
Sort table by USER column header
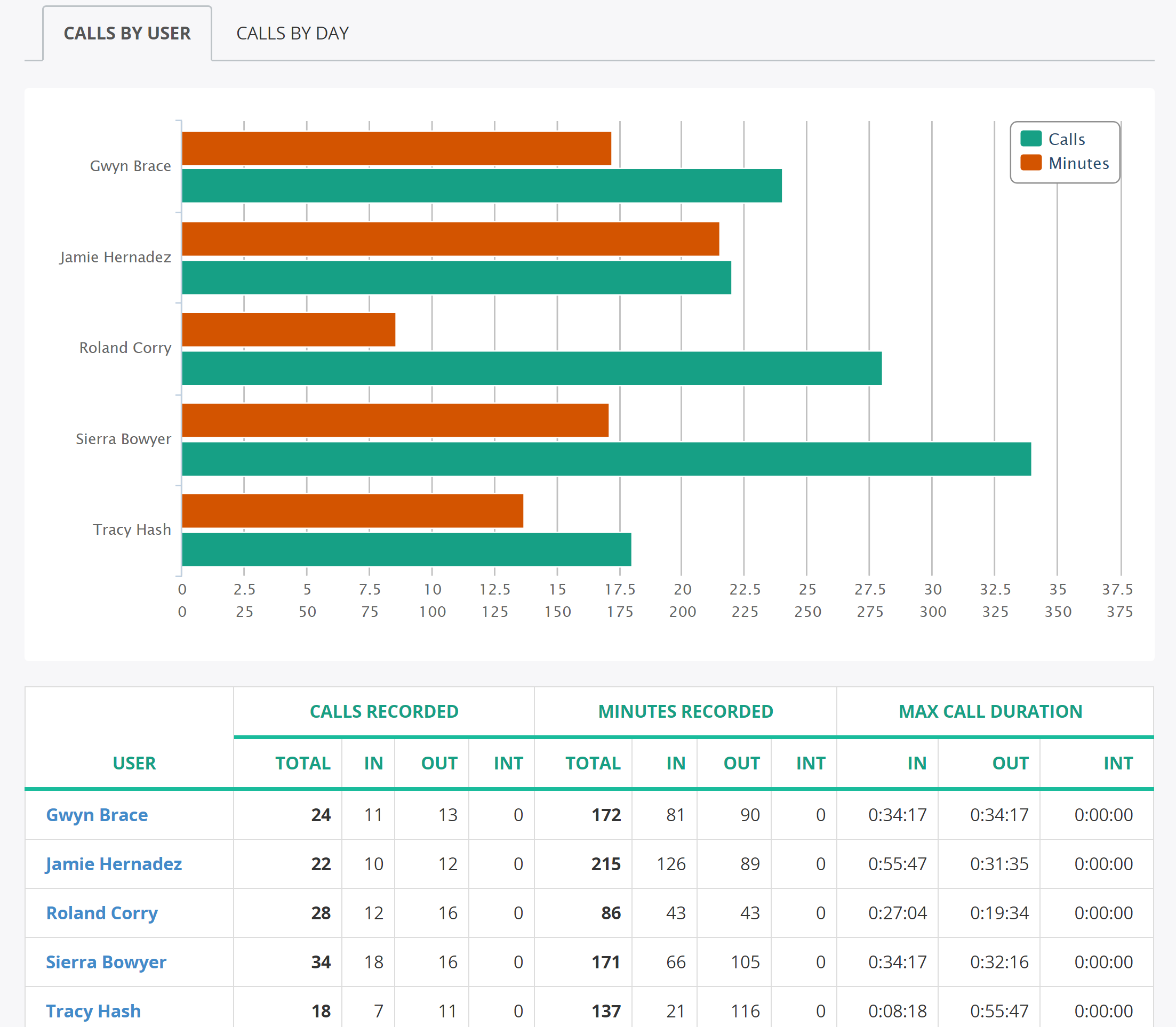coord(134,763)
